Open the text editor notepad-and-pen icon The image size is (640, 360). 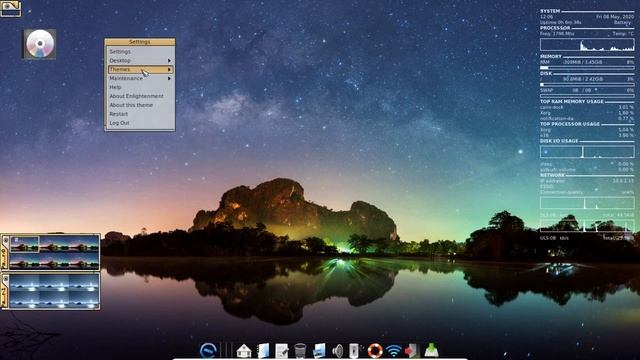click(282, 351)
